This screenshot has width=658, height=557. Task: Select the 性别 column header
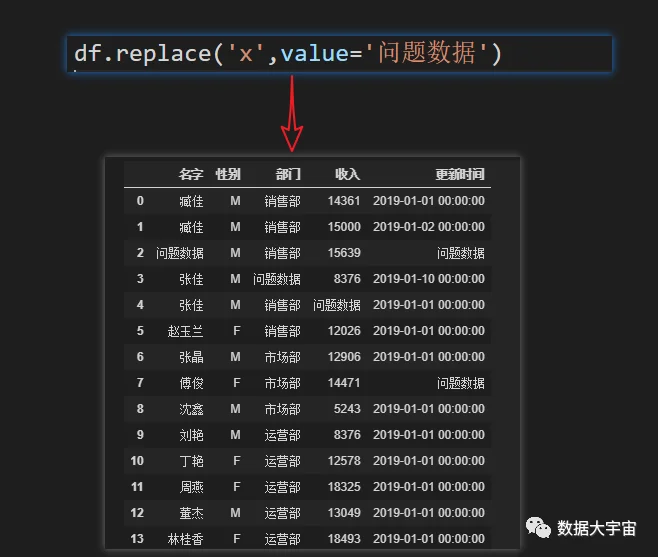(228, 174)
